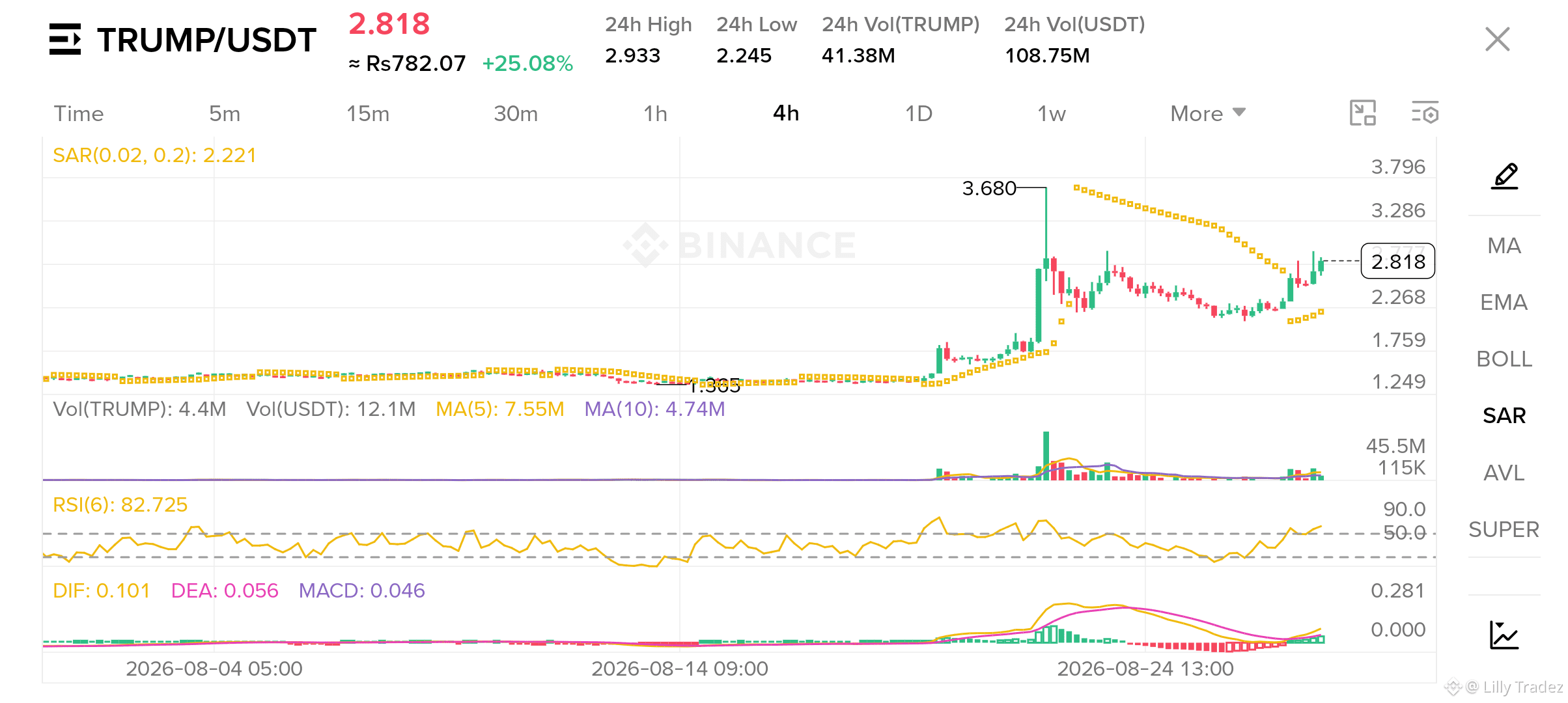Click the DEA: 0.056 label
The width and height of the screenshot is (1568, 703).
click(x=225, y=590)
